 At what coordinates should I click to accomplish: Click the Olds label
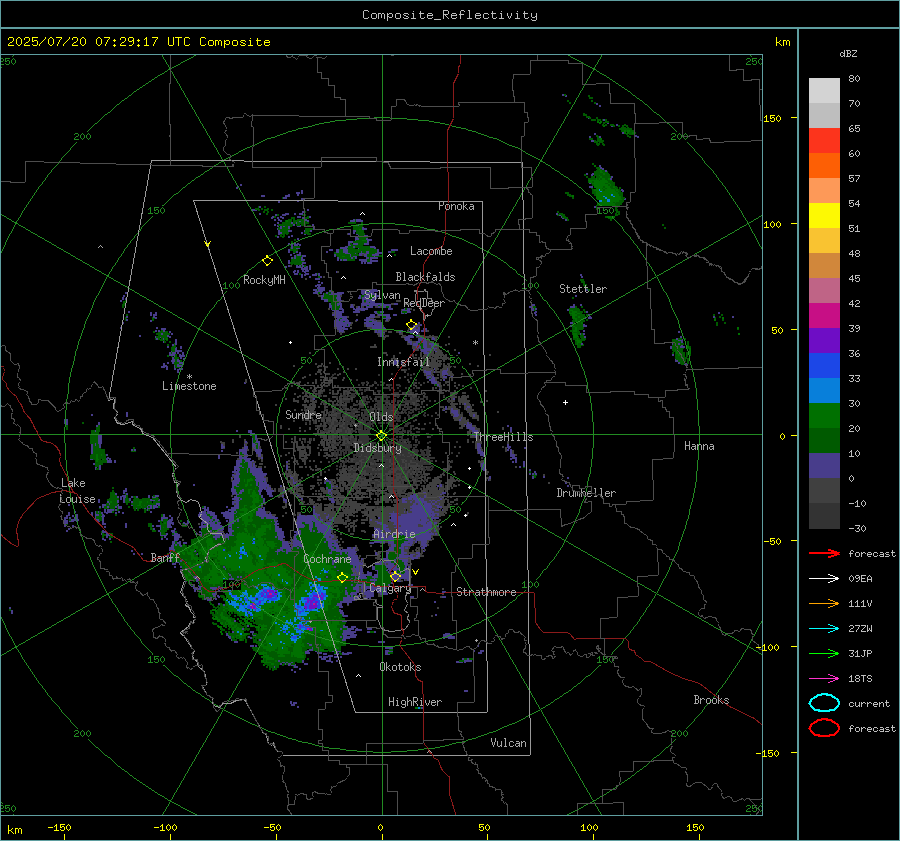click(x=381, y=417)
